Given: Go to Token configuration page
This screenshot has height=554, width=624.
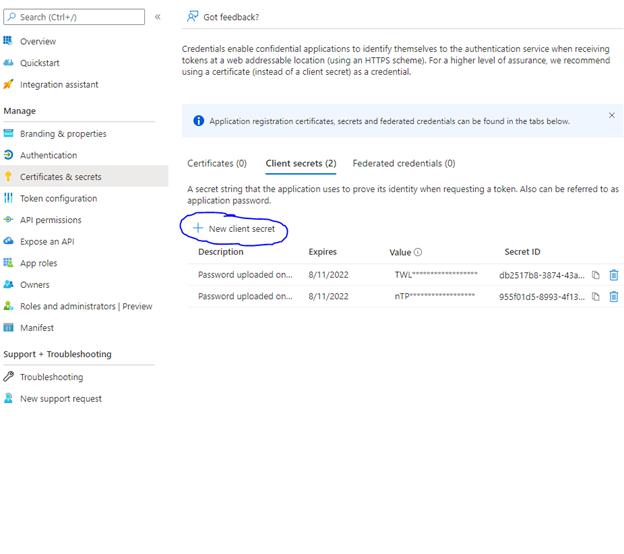Looking at the screenshot, I should click(58, 199).
